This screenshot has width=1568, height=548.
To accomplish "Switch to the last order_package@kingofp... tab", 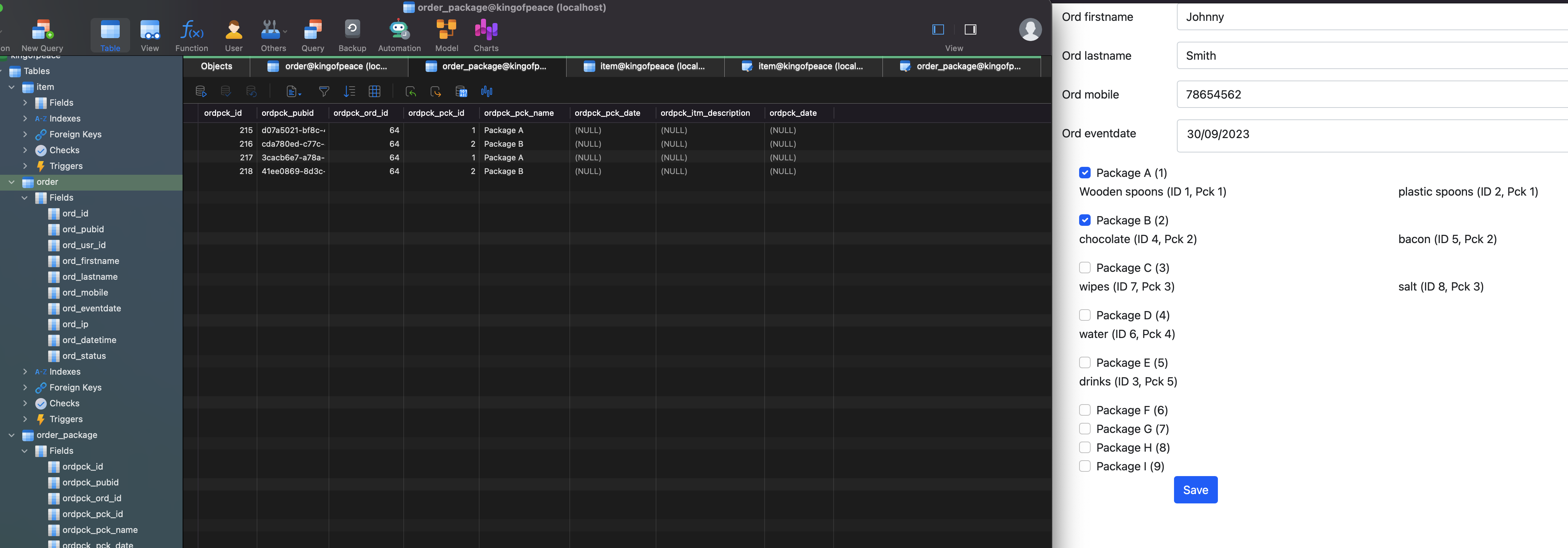I will click(x=962, y=67).
